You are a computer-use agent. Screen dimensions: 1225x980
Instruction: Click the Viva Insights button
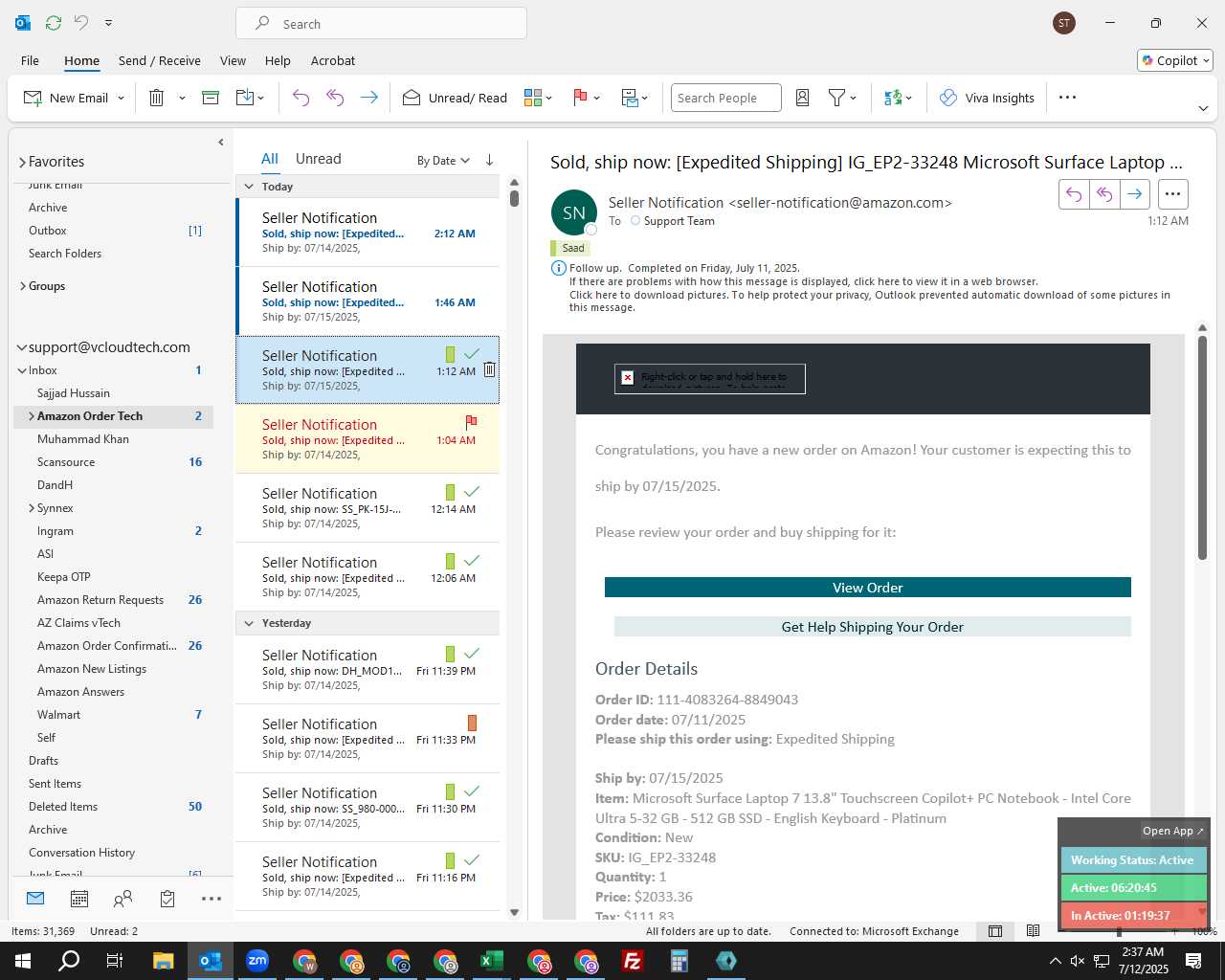987,98
